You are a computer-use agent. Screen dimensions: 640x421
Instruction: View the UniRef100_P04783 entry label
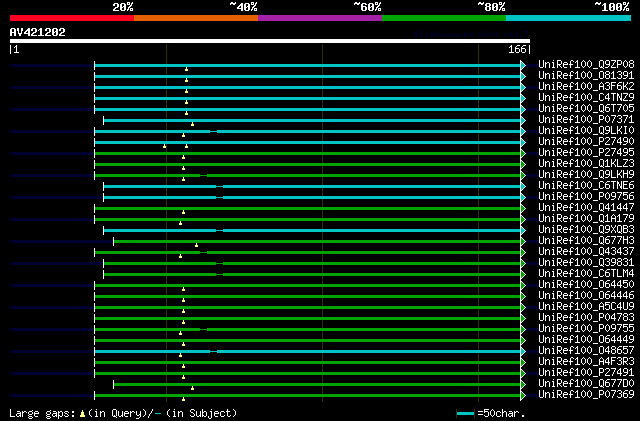586,318
